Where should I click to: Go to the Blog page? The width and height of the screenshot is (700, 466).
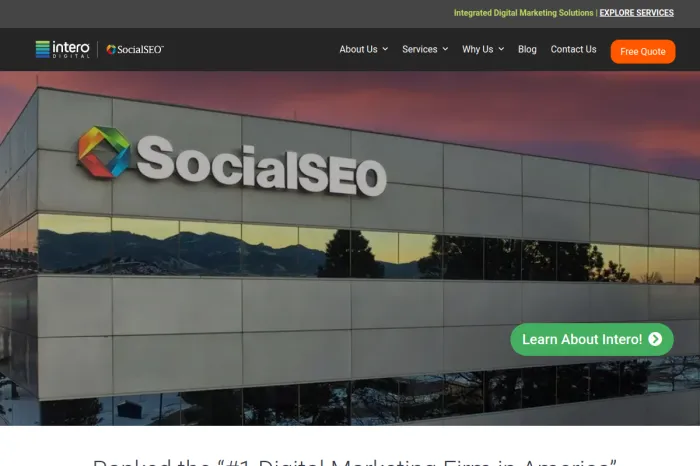tap(527, 49)
